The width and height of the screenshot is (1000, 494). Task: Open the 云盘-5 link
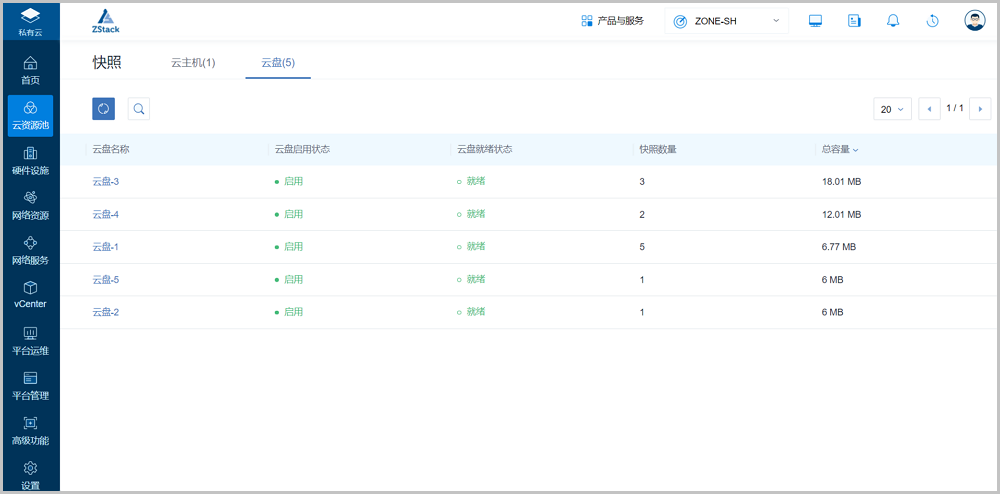(106, 279)
